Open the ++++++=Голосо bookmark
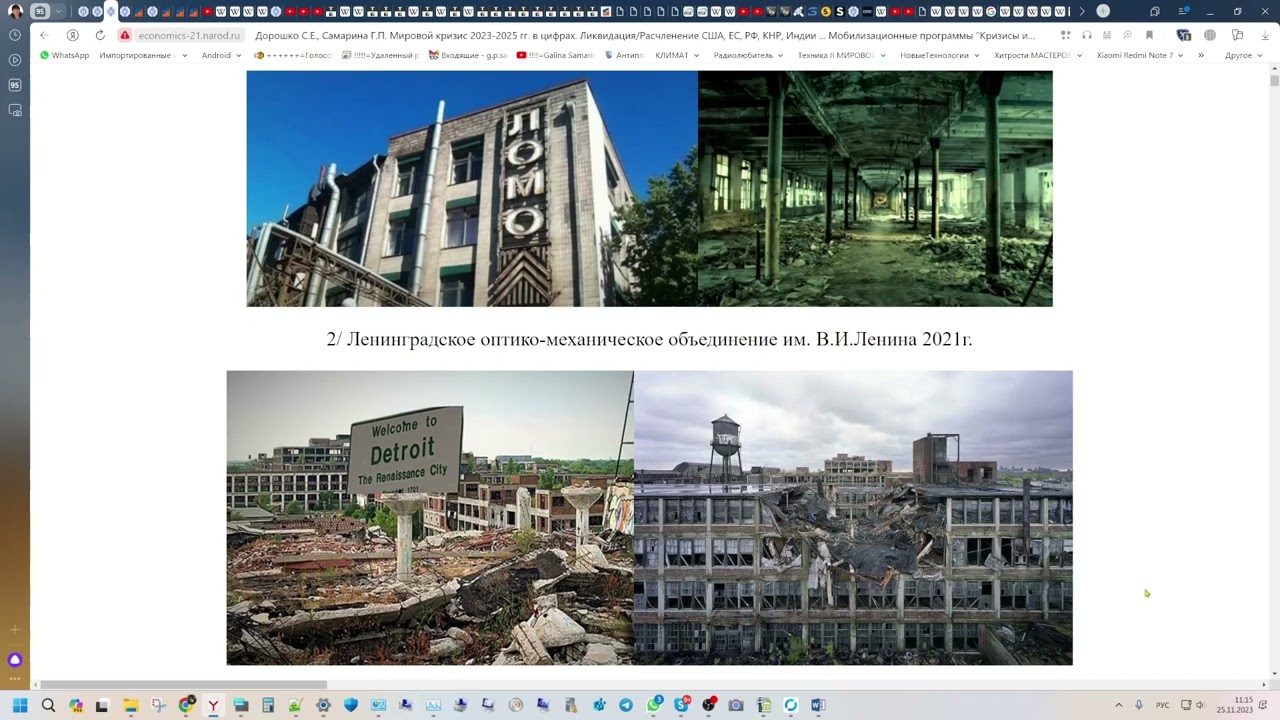 [293, 56]
